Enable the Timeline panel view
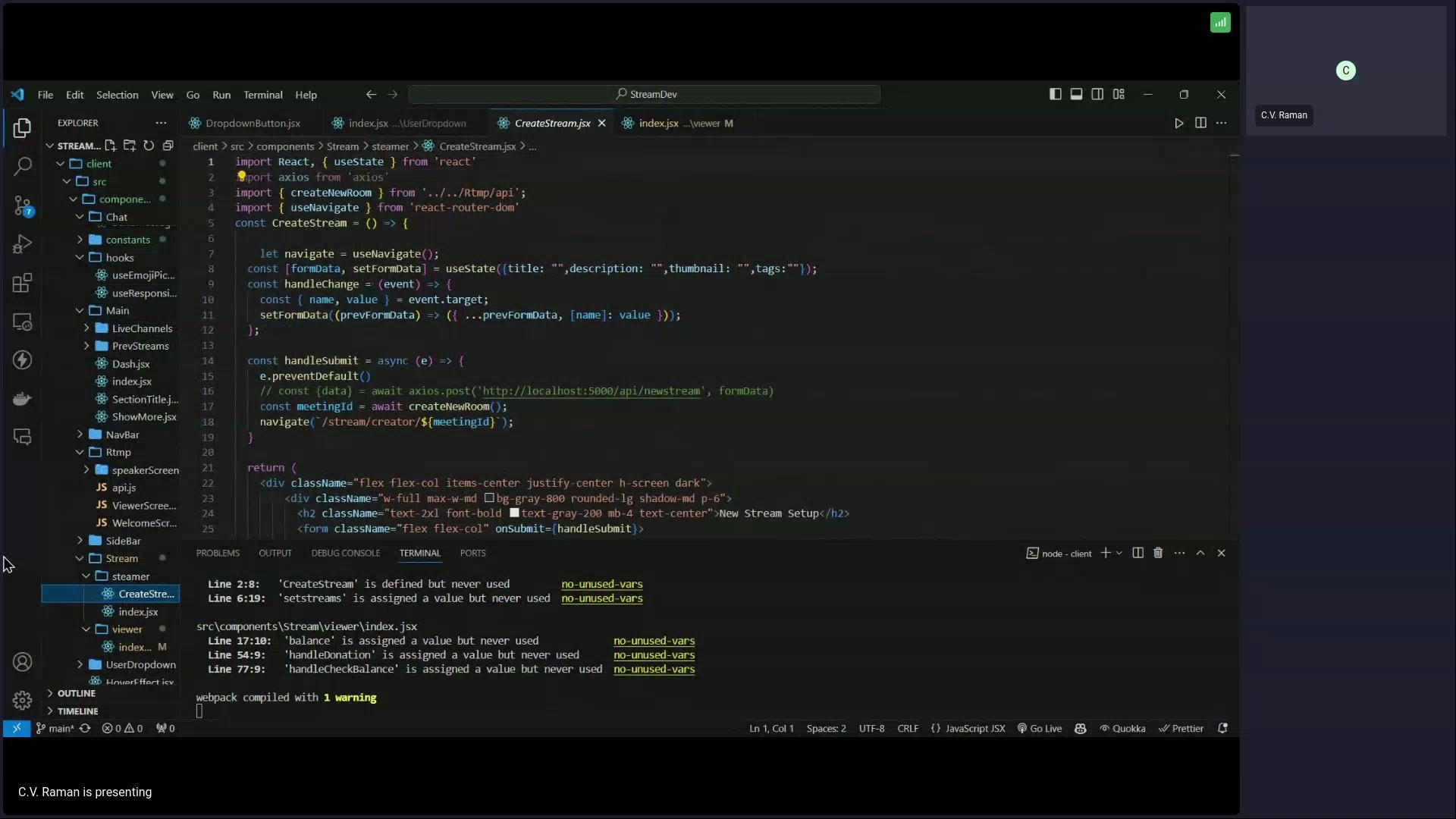 (77, 710)
